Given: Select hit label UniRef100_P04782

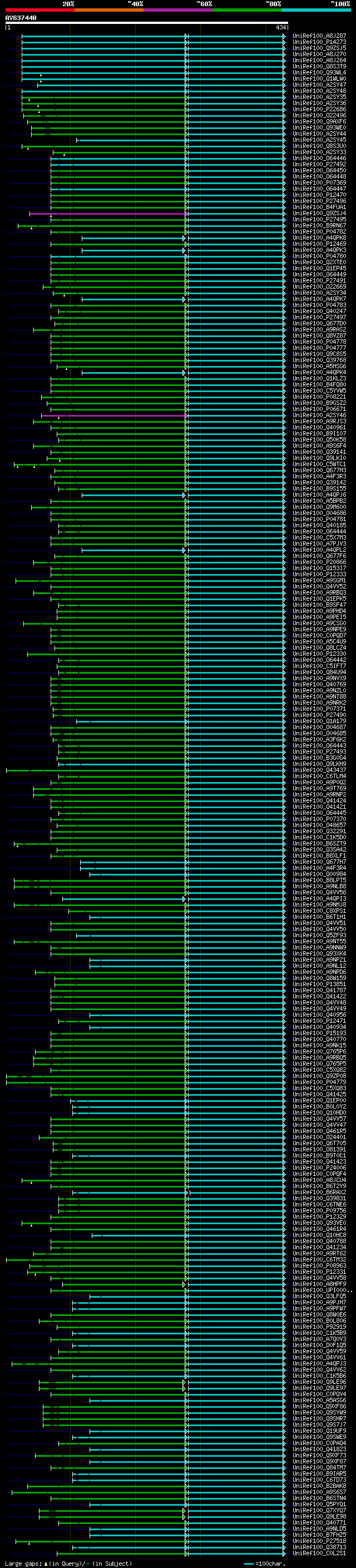Looking at the screenshot, I should 319,232.
